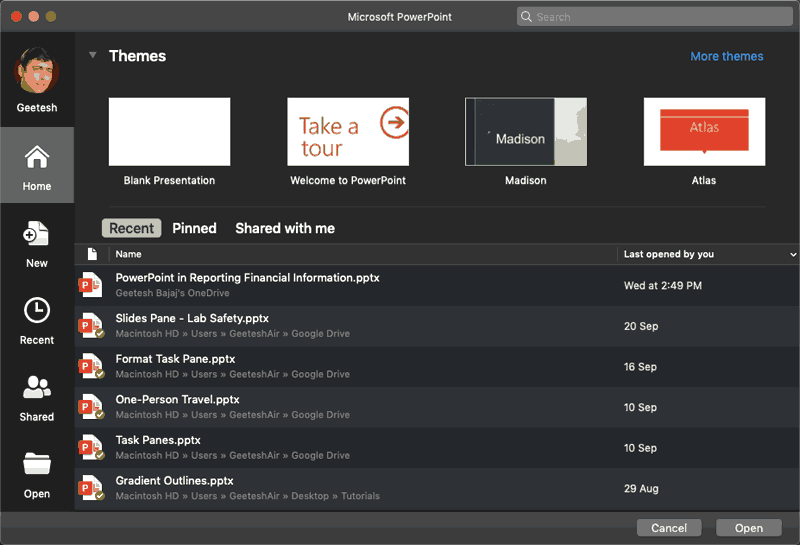
Task: Click the file icon beside Gradient Outlines.pptx
Action: pyautogui.click(x=92, y=488)
